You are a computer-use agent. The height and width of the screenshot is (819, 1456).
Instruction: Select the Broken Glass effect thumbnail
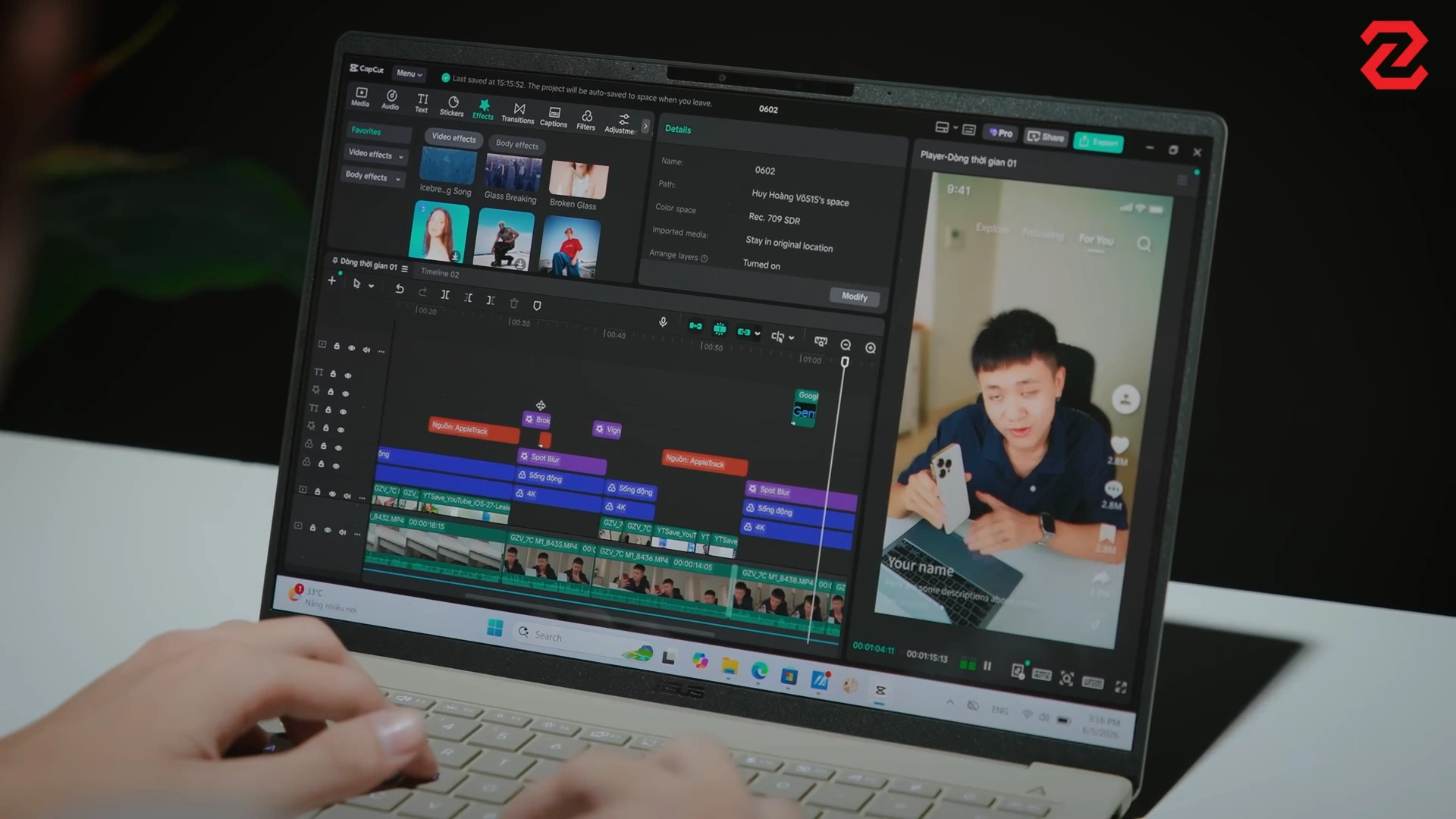[579, 180]
